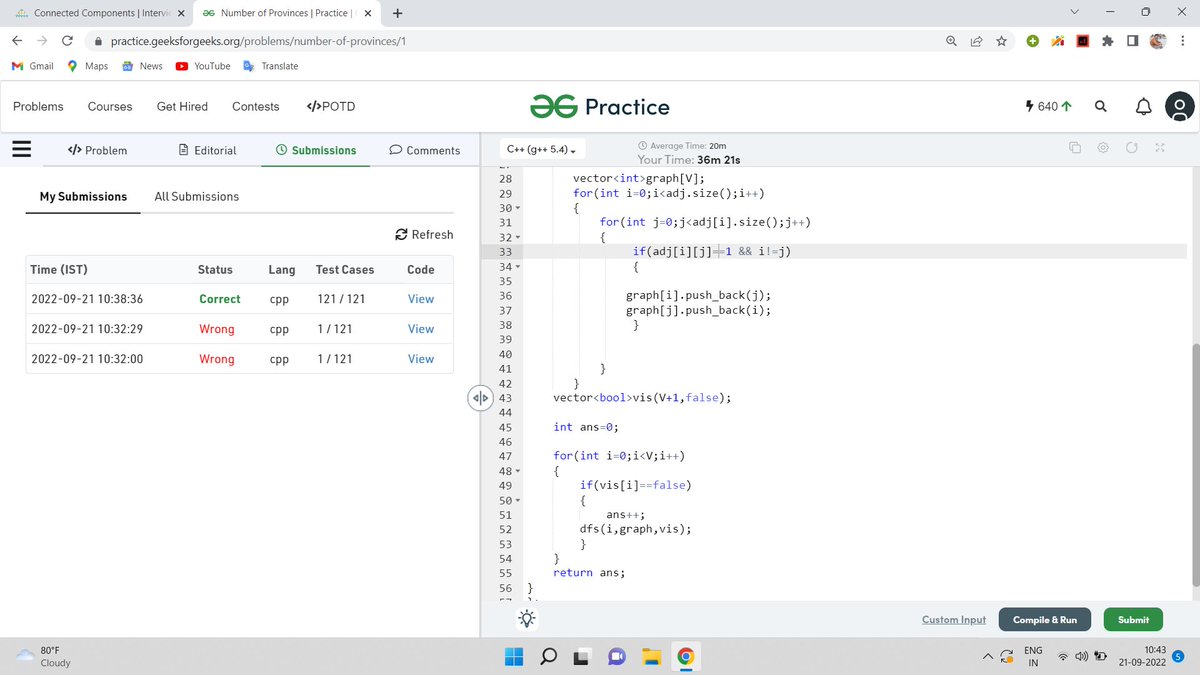The height and width of the screenshot is (675, 1200).
Task: Open the Gmail bookmark
Action: 32,66
